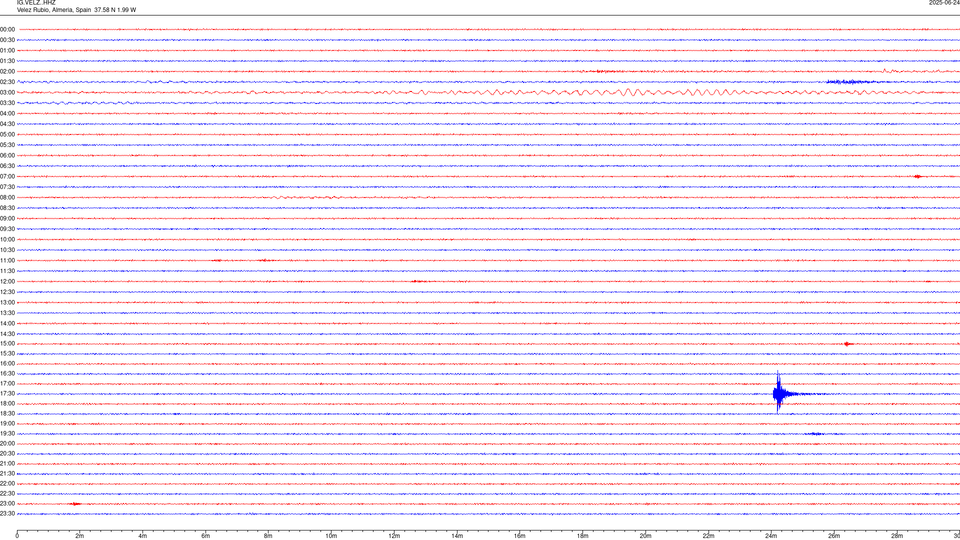Select the 06:00 time label
Viewport: 960px width, 540px height.
[x=7, y=156]
